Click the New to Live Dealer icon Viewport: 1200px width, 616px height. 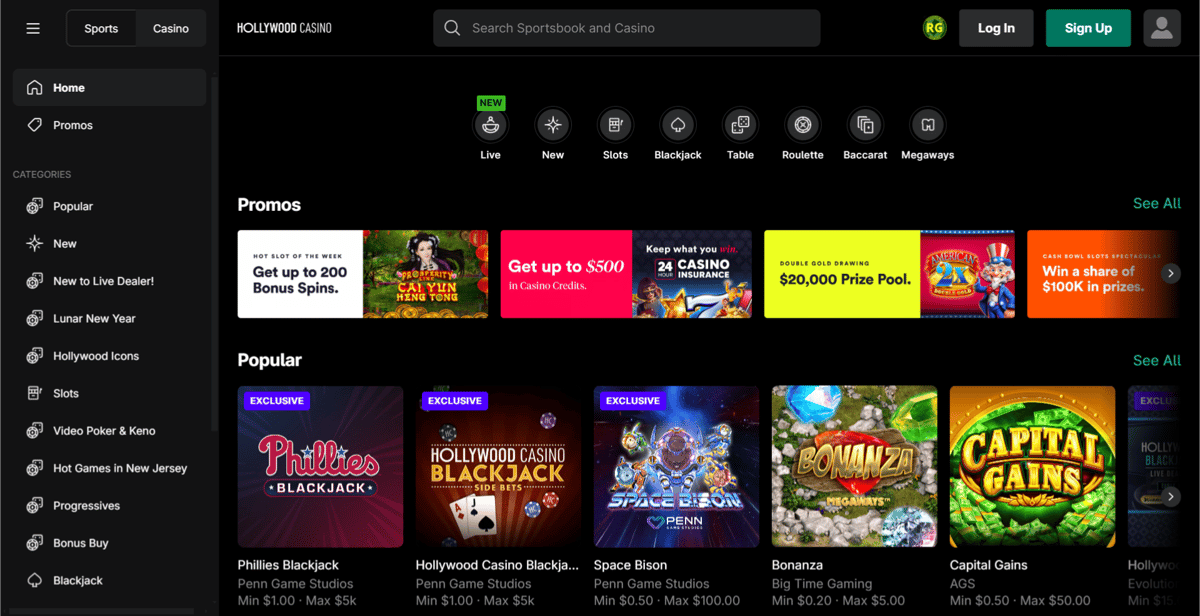[35, 281]
